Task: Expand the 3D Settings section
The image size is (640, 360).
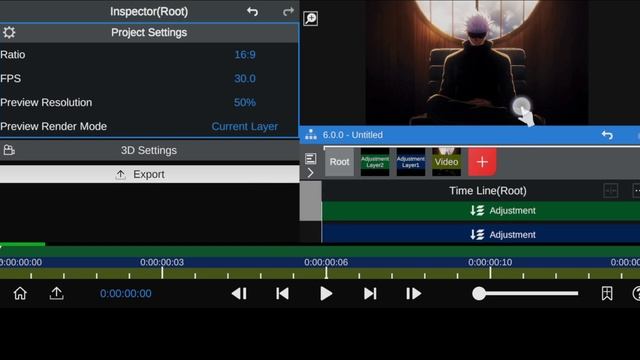Action: tap(149, 150)
